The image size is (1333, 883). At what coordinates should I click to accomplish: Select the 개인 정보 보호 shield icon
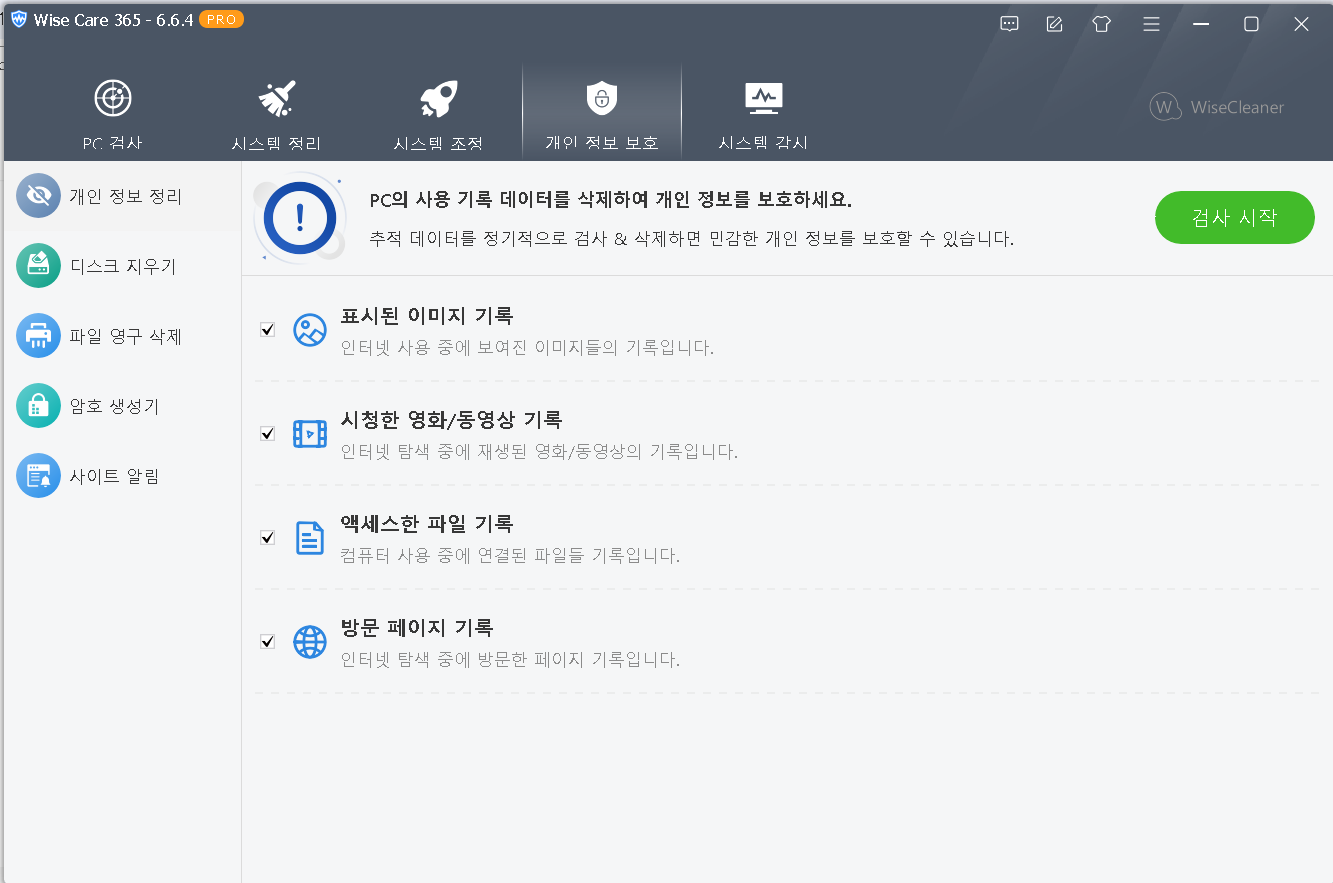point(601,98)
